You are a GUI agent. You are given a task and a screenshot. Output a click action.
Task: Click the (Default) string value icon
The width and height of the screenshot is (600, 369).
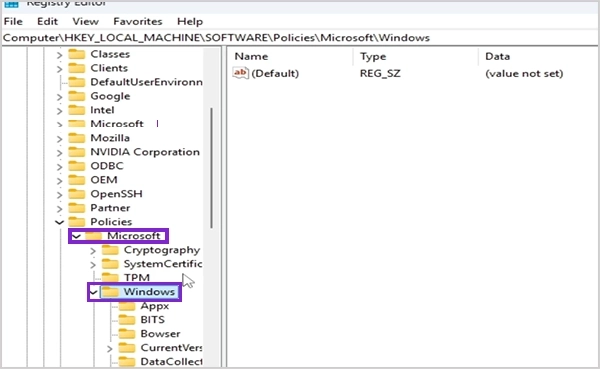(241, 73)
